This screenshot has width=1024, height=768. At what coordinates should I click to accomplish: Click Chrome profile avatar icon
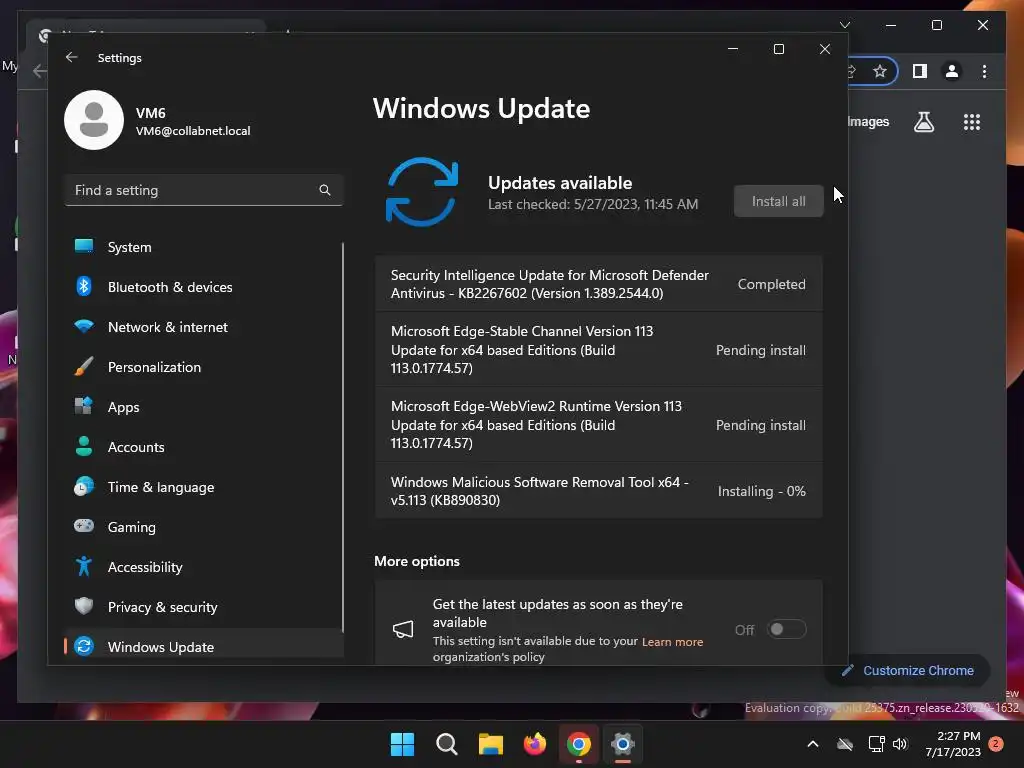[x=952, y=71]
